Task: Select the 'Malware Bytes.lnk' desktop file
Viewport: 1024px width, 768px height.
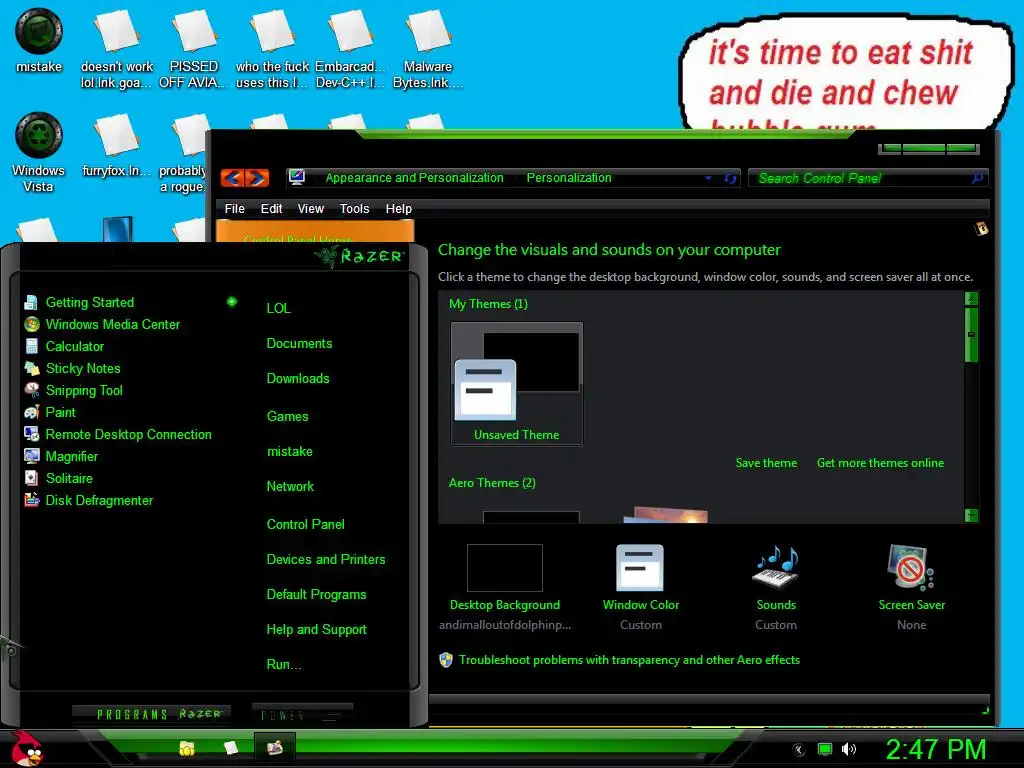Action: (x=428, y=50)
